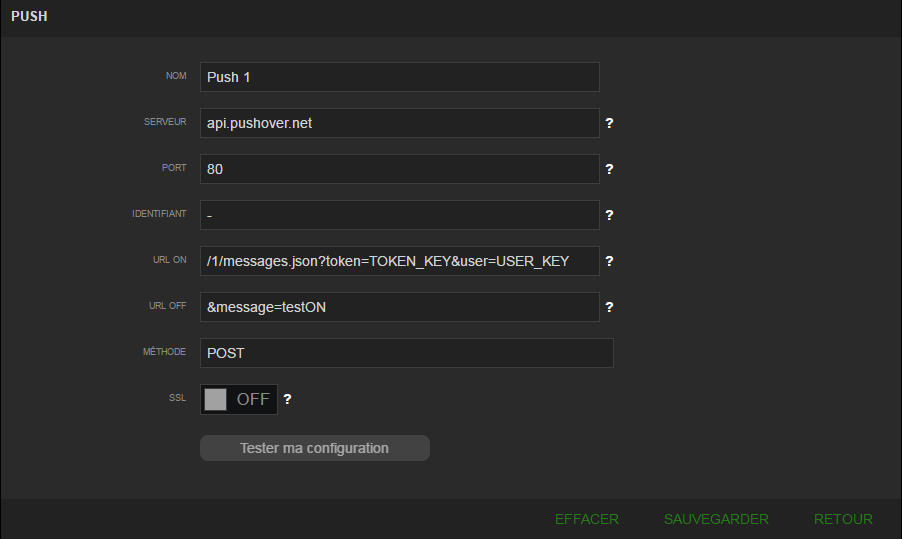Click the PUSH panel header title
This screenshot has height=539, width=902.
tap(29, 17)
